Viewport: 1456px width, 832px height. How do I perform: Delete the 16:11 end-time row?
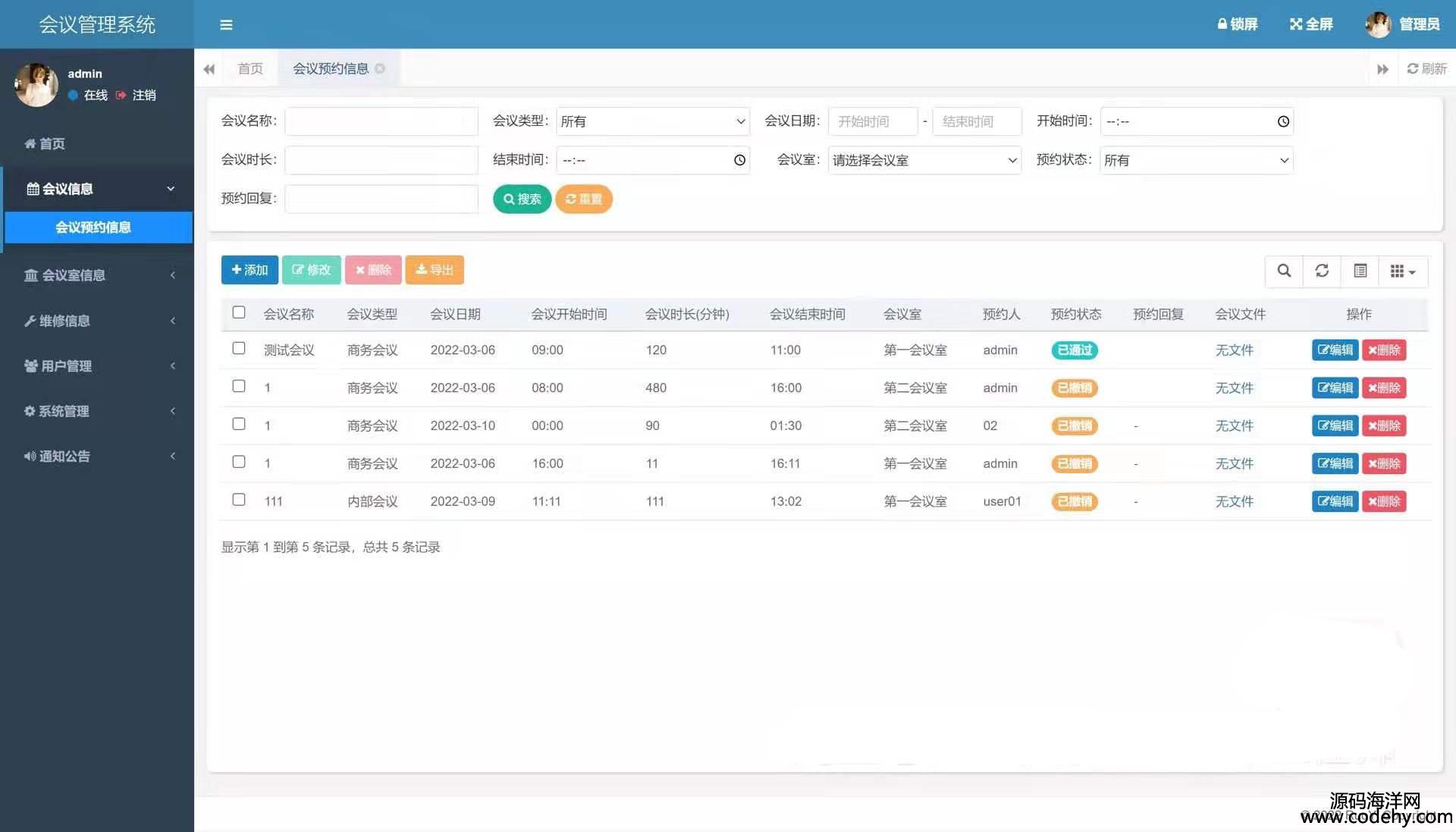(1384, 464)
